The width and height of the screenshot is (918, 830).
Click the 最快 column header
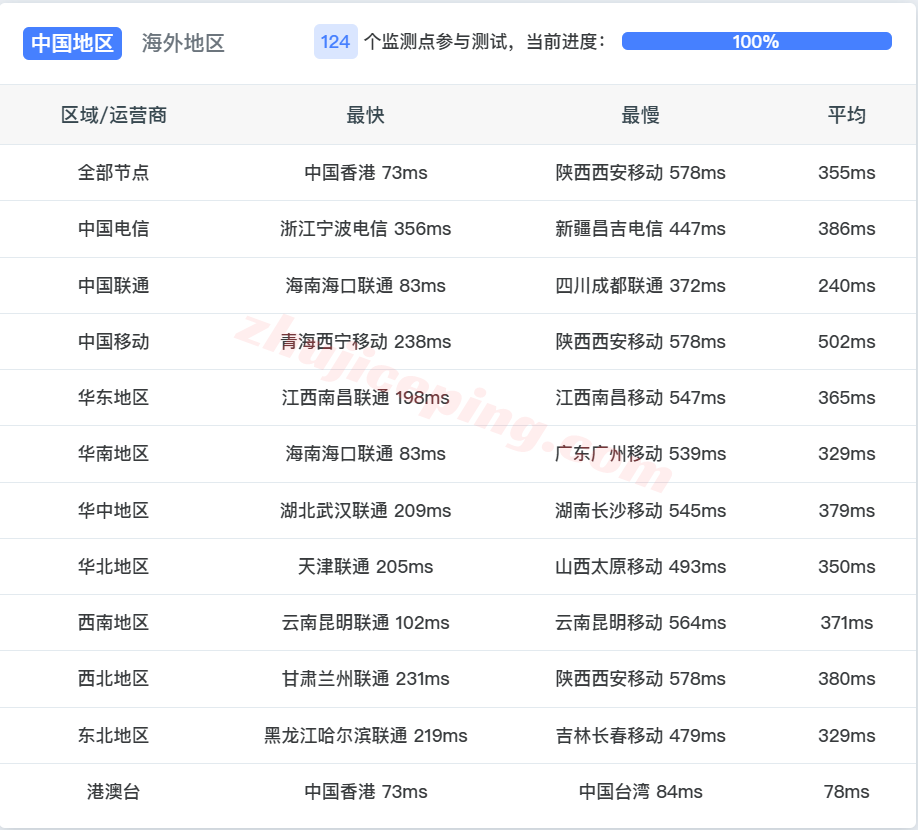365,115
